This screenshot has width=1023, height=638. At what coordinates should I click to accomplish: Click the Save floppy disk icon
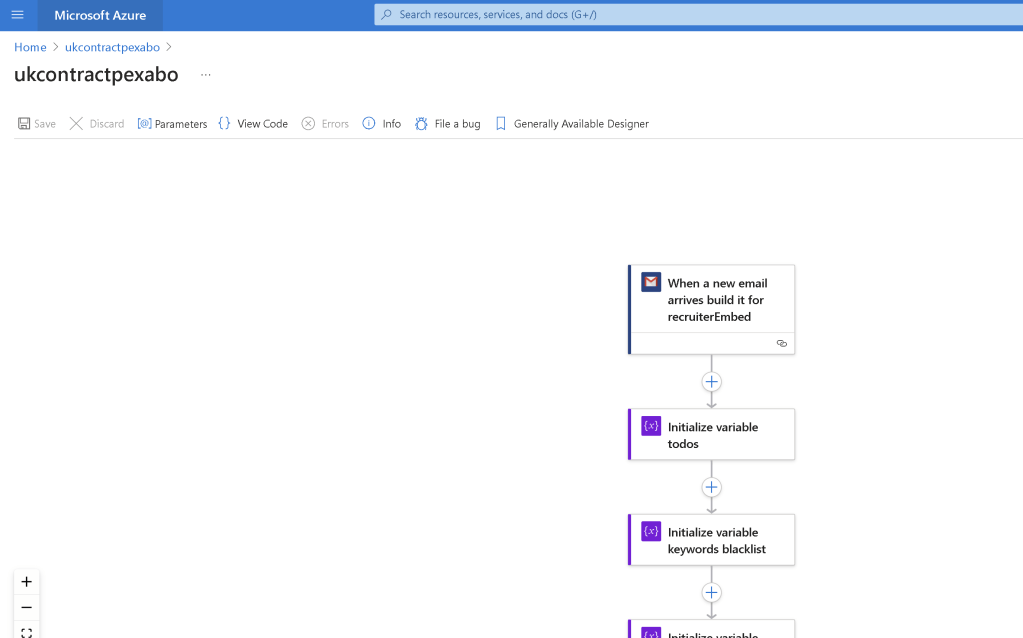pyautogui.click(x=23, y=123)
